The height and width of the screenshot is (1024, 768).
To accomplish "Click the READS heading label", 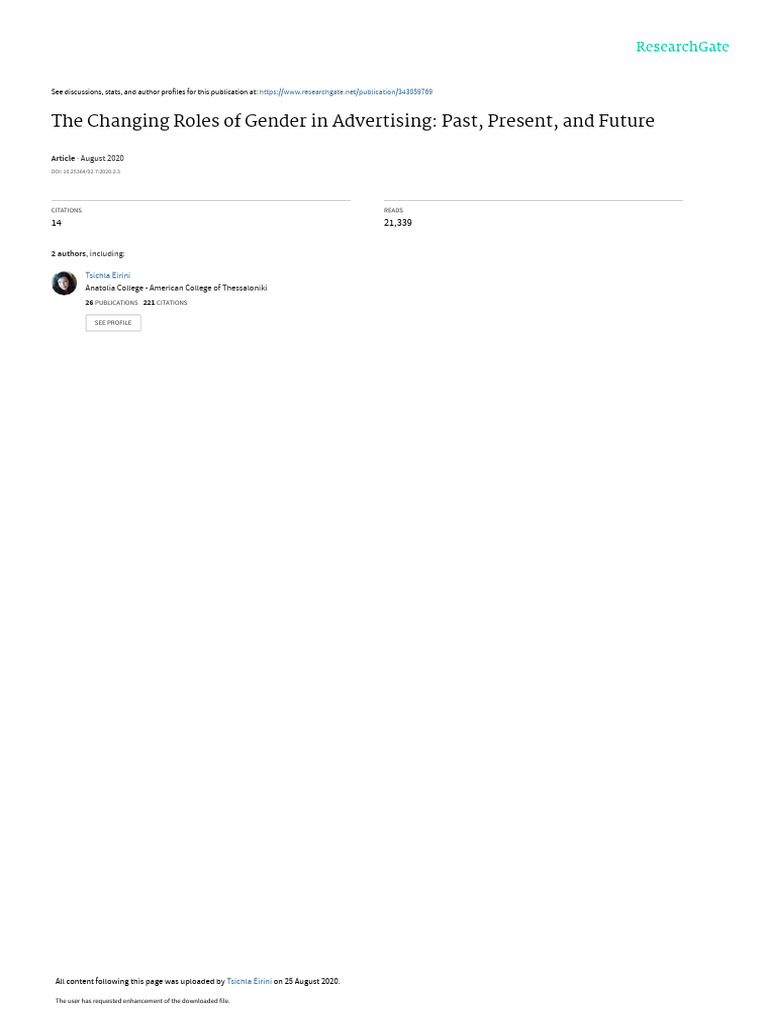I will (393, 210).
